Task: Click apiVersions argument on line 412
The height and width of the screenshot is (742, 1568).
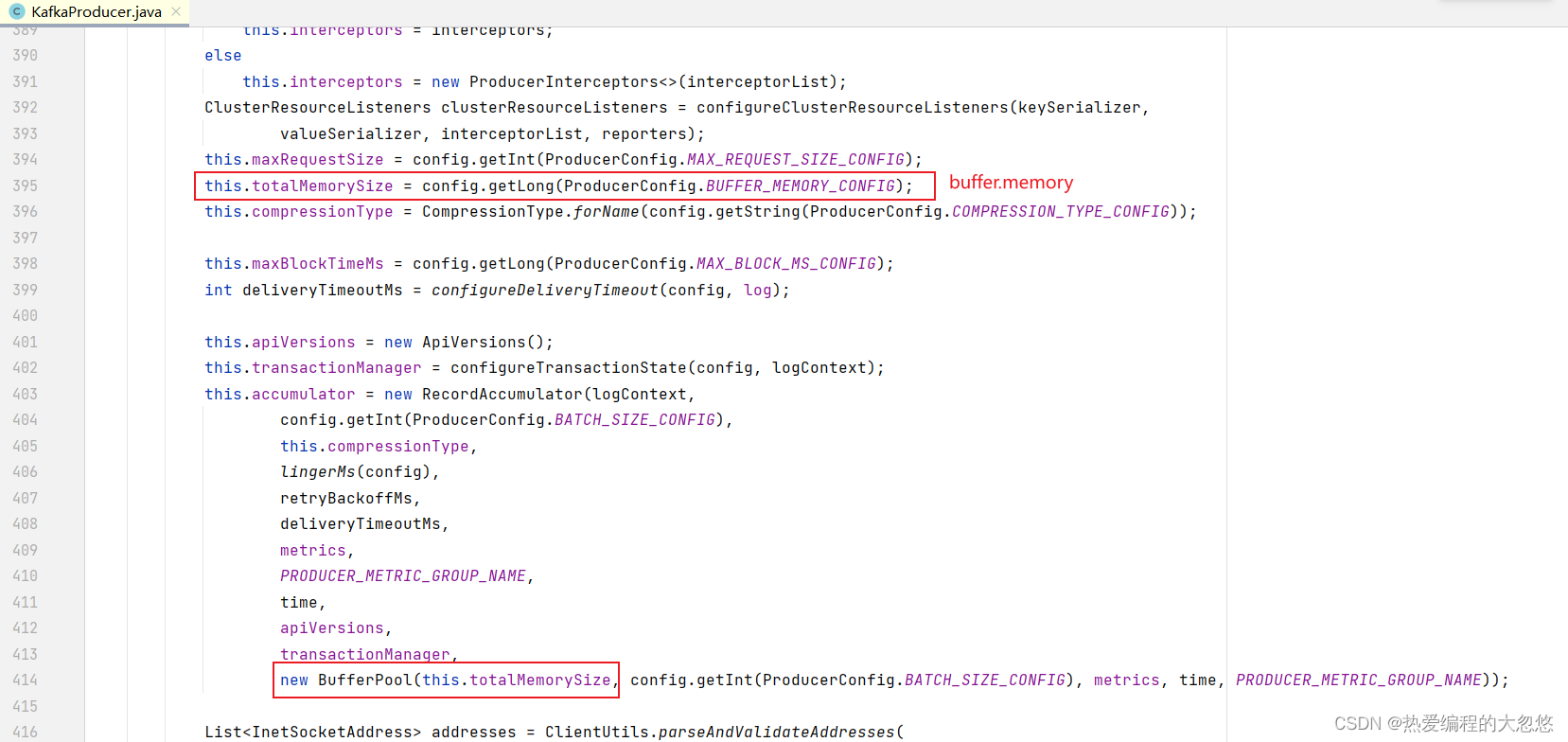Action: coord(332,627)
